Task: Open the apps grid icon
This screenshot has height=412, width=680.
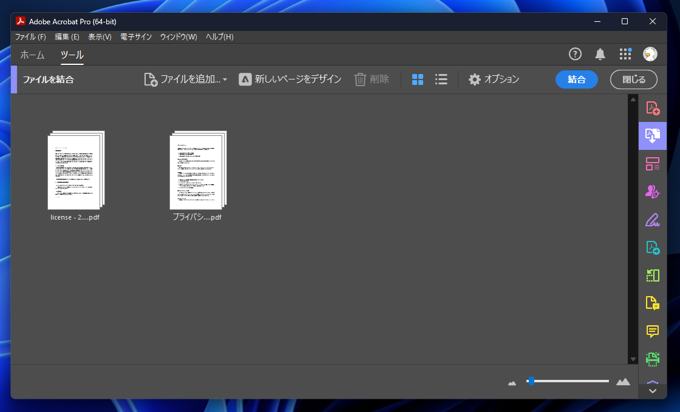Action: coord(625,54)
